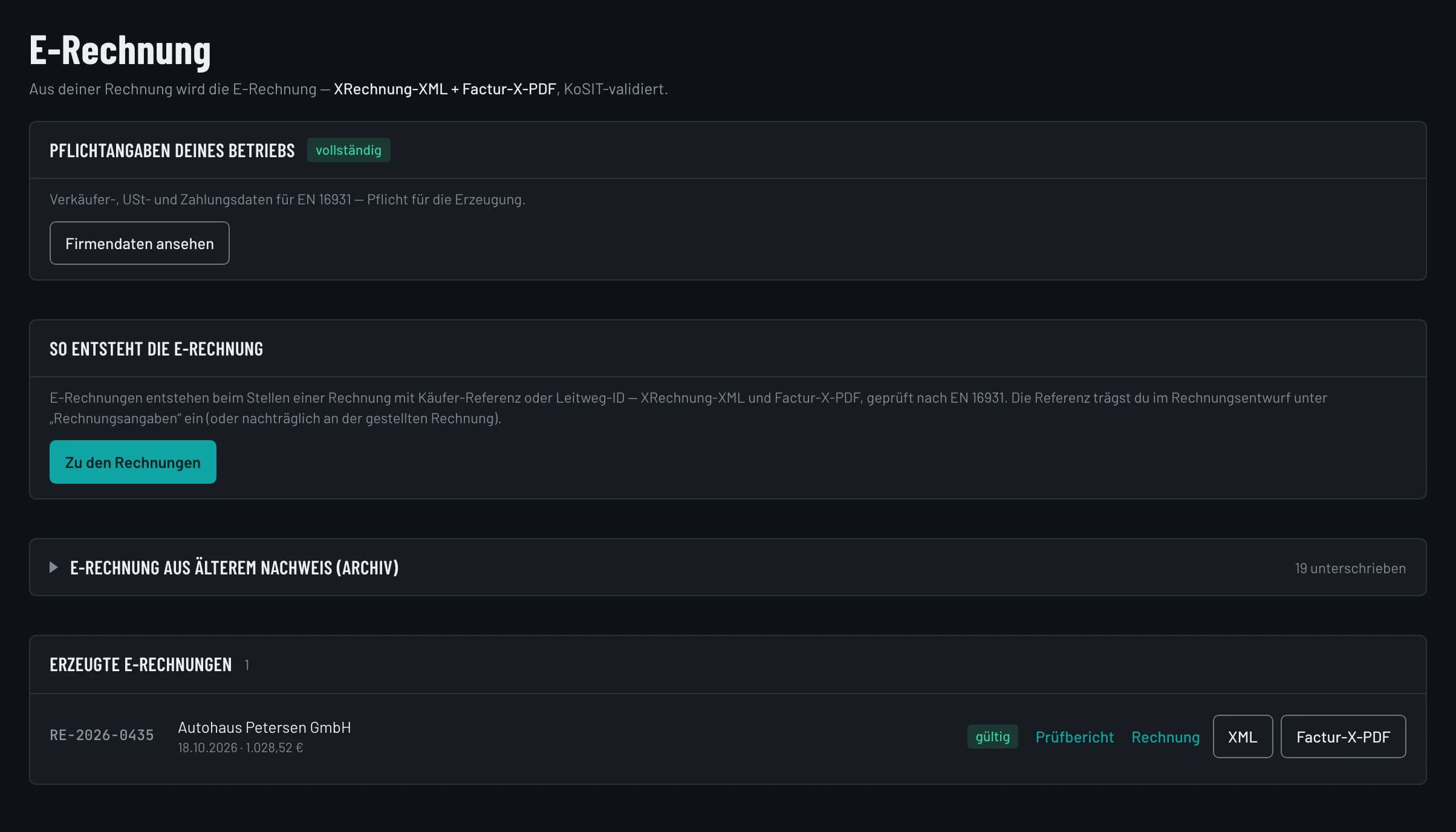Viewport: 1456px width, 832px height.
Task: Click the date and amount 18.10.2026 · 1.028,52 €
Action: (241, 748)
